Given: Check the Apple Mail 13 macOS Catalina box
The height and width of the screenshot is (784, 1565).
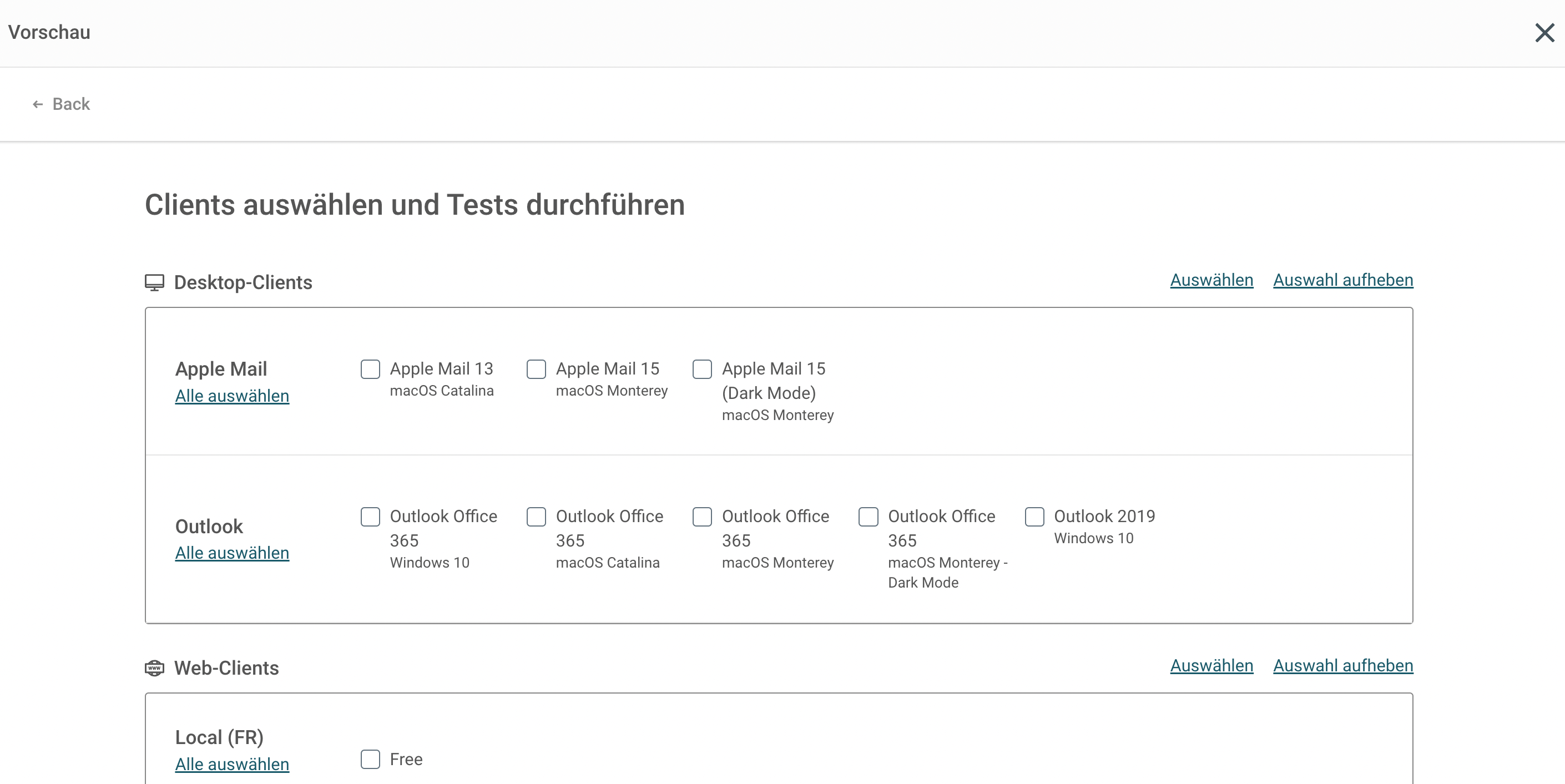Looking at the screenshot, I should pyautogui.click(x=370, y=369).
